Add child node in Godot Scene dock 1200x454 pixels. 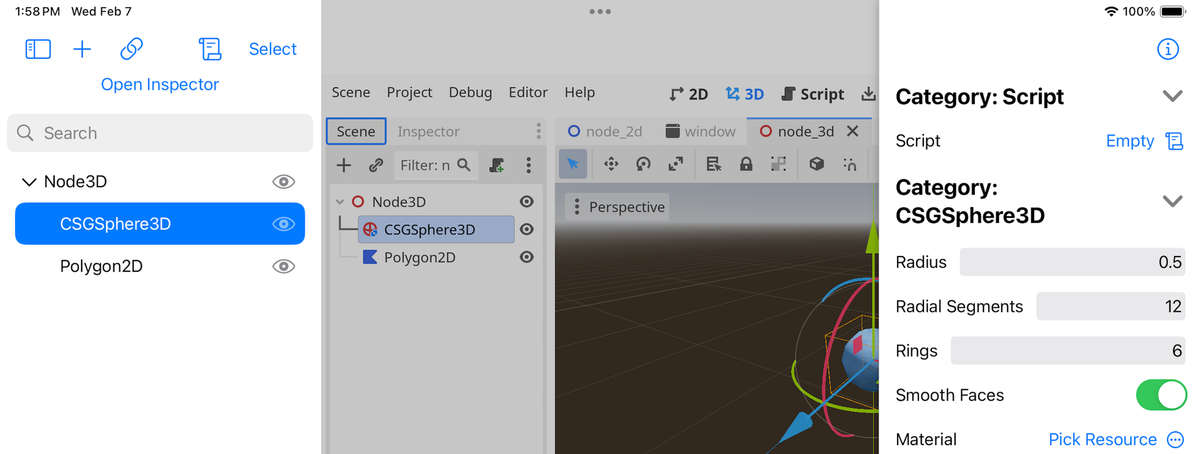pos(344,165)
